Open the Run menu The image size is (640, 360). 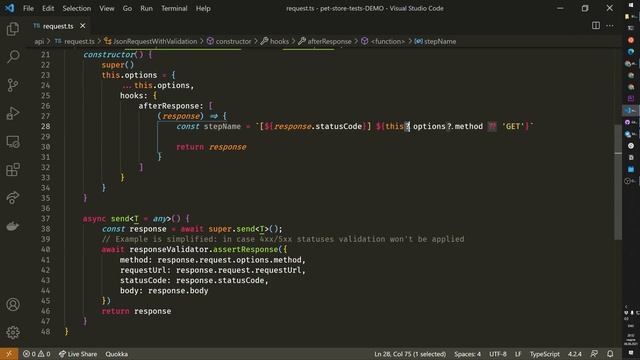click(x=146, y=8)
